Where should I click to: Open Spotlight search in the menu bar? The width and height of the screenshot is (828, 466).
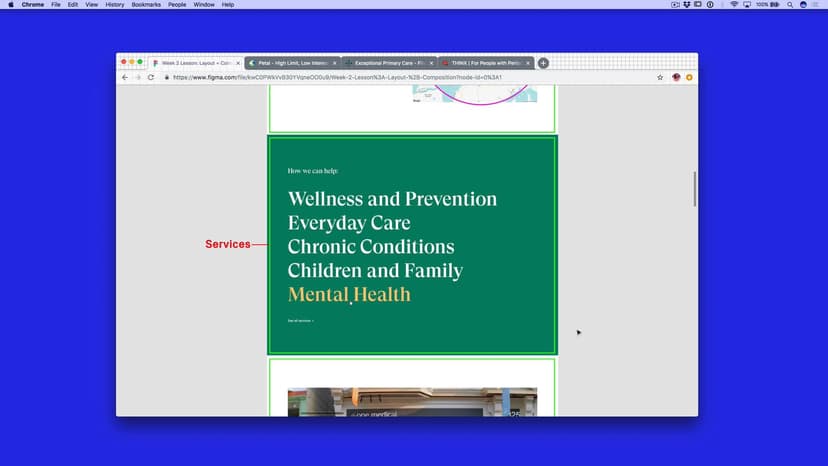pos(789,5)
